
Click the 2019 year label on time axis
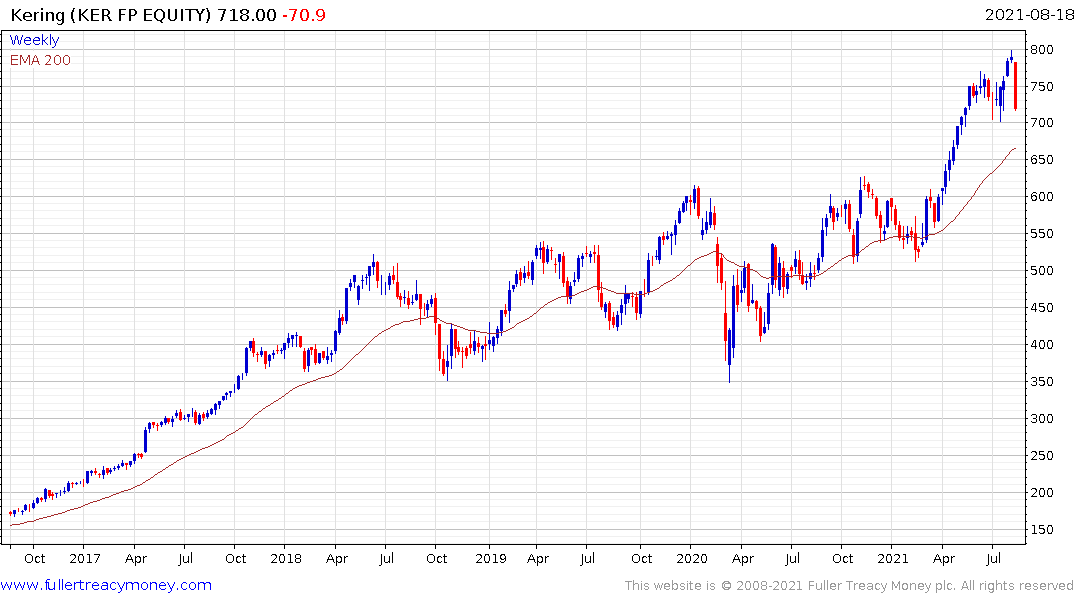coord(491,558)
